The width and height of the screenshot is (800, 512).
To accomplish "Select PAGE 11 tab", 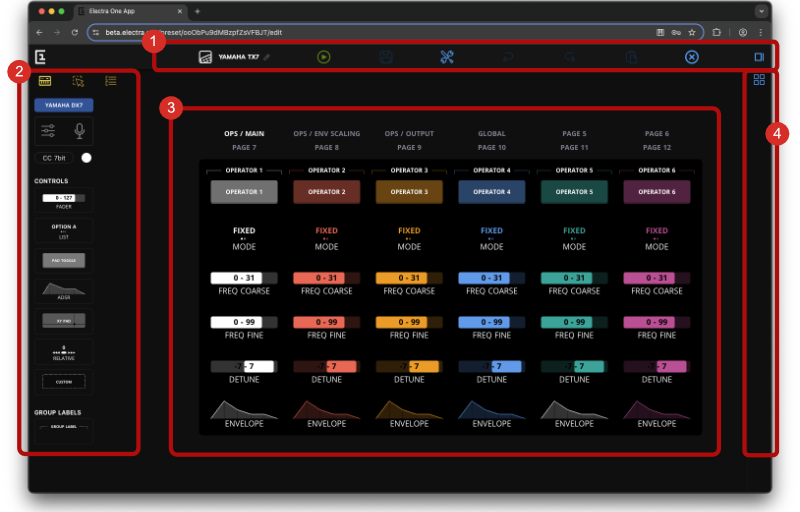I will point(574,147).
